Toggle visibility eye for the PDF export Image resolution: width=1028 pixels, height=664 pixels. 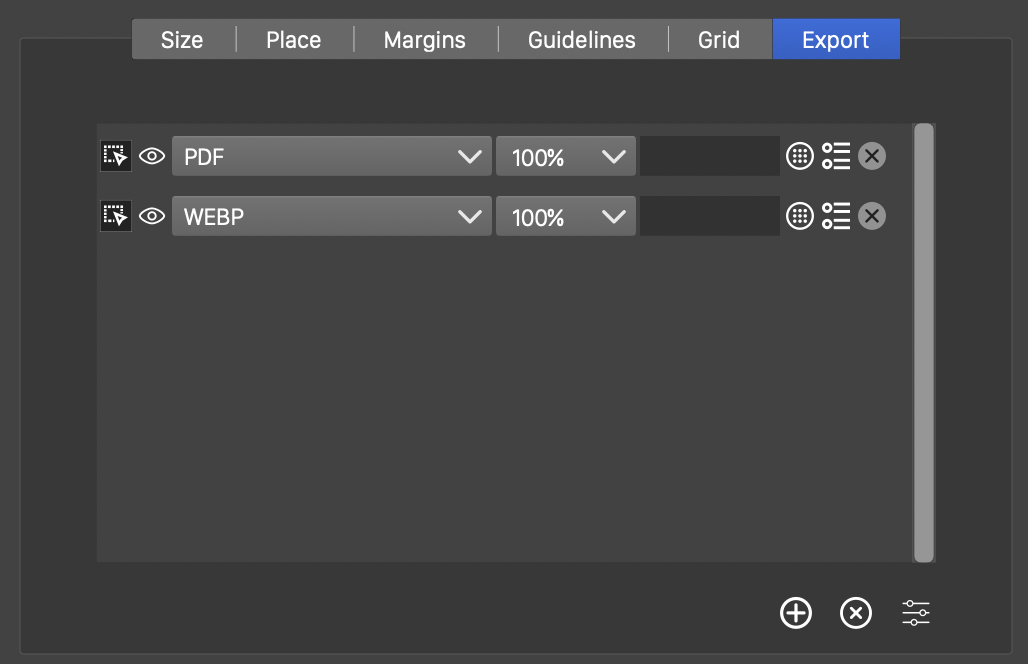[x=152, y=156]
